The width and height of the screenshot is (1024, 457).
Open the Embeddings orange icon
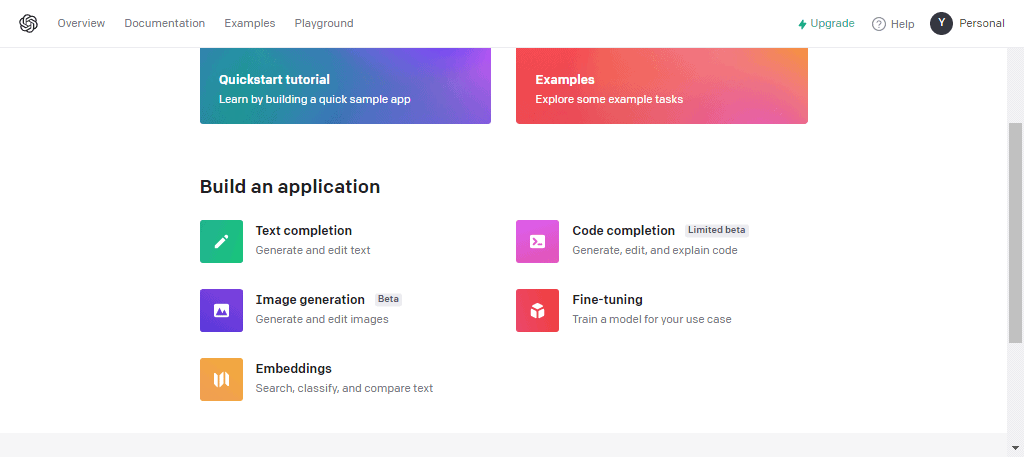tap(221, 379)
